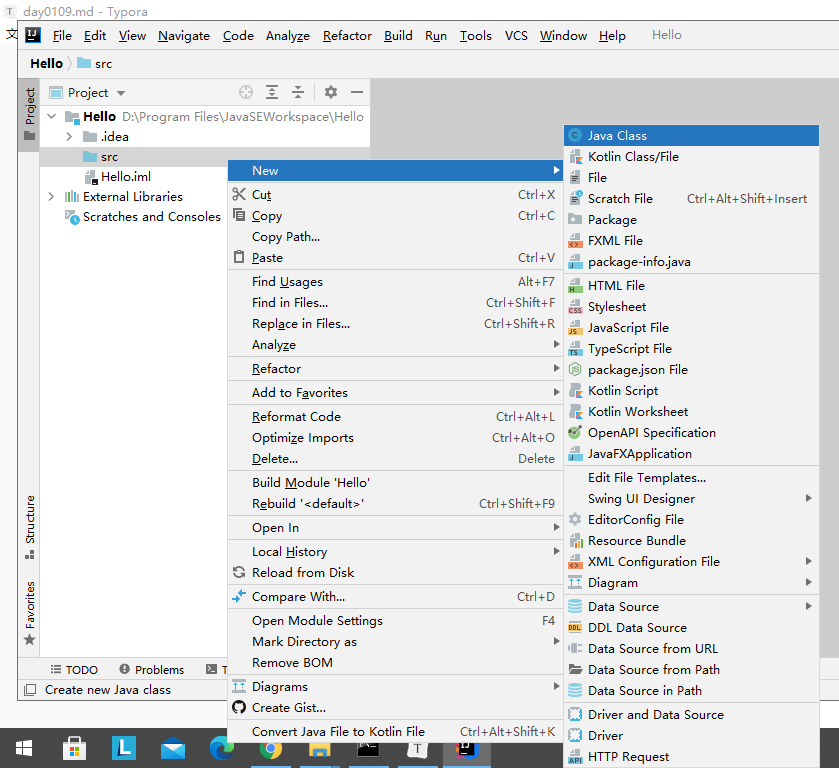Select the Hello.iml file in tree
Viewport: 839px width, 768px height.
[126, 177]
